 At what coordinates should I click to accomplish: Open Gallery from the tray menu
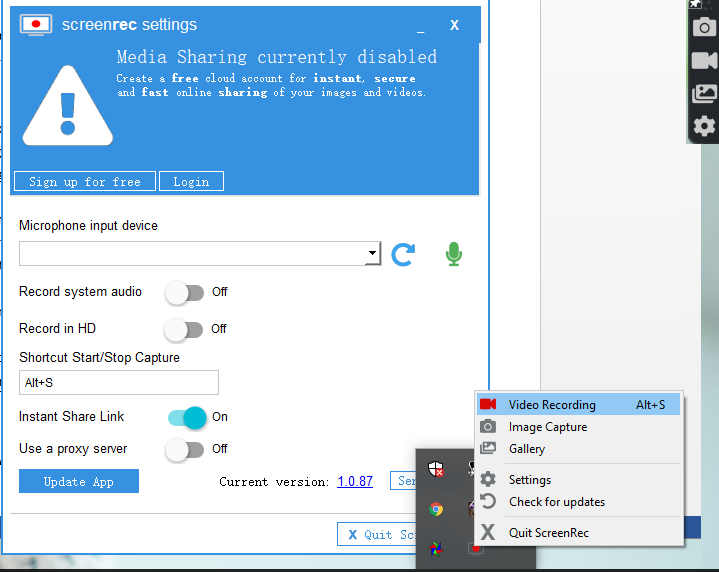(x=578, y=449)
